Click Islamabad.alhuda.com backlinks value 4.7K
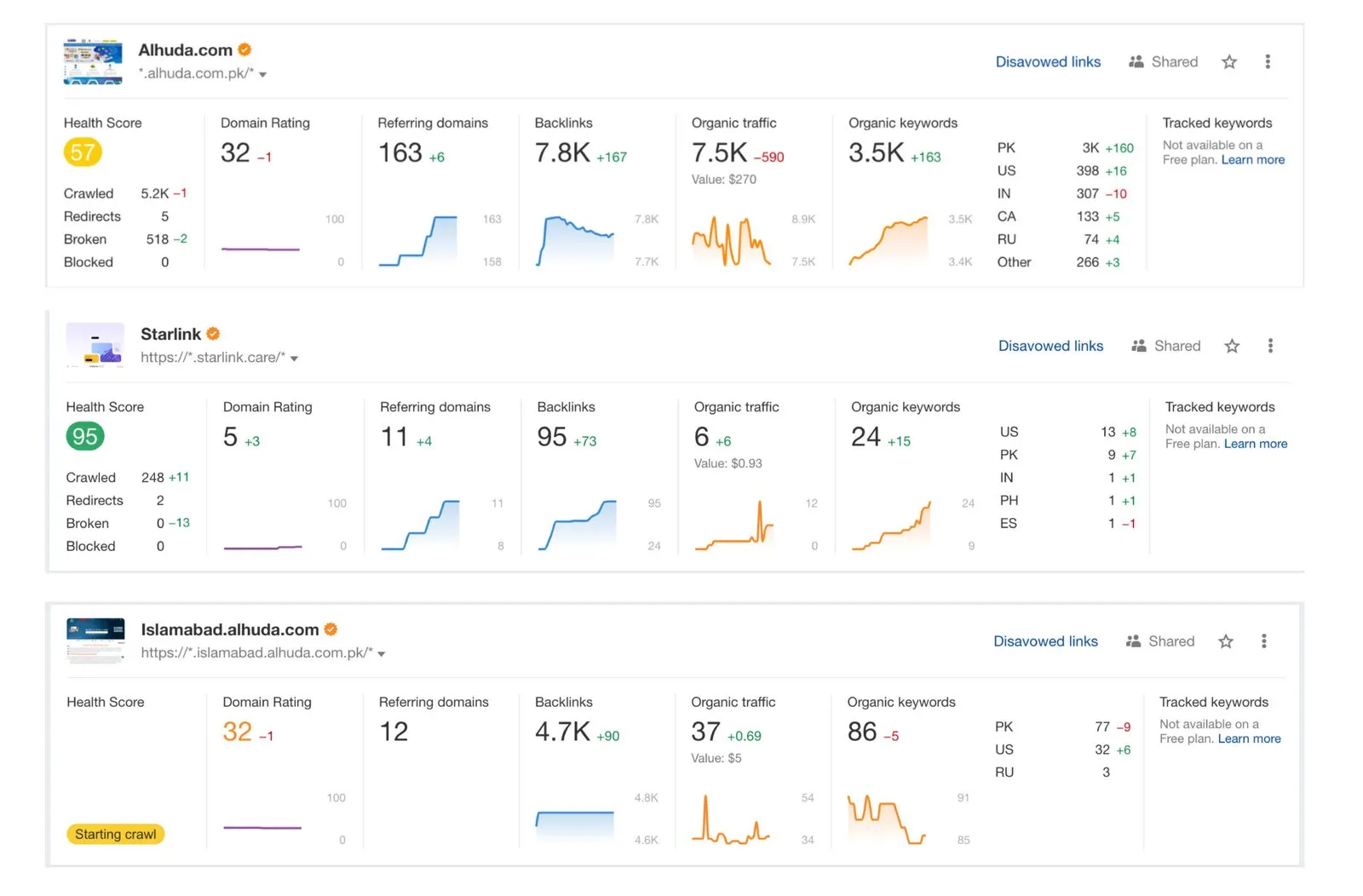 pyautogui.click(x=562, y=732)
